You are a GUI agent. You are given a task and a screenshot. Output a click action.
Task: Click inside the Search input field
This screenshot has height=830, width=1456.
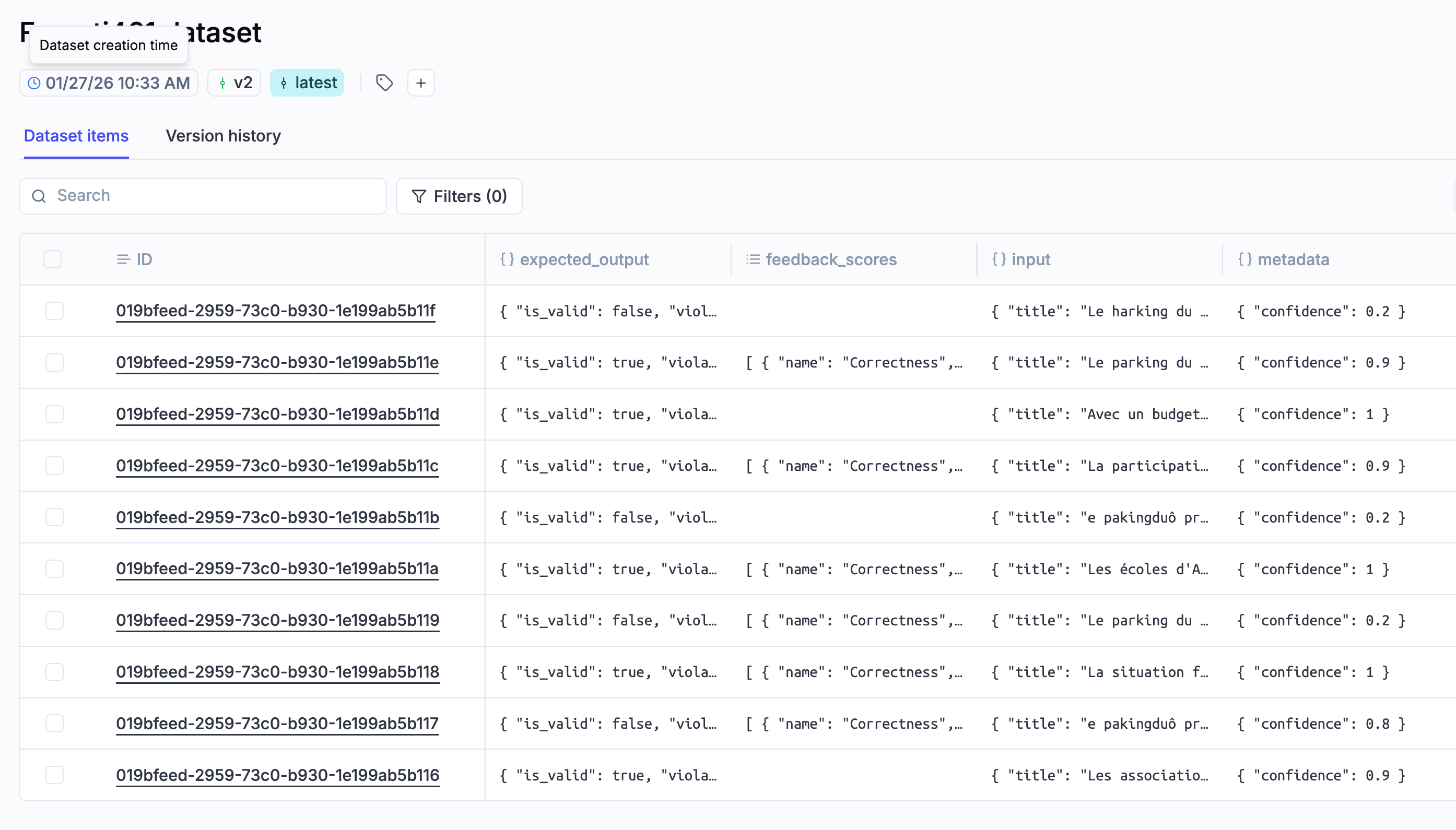pos(171,196)
